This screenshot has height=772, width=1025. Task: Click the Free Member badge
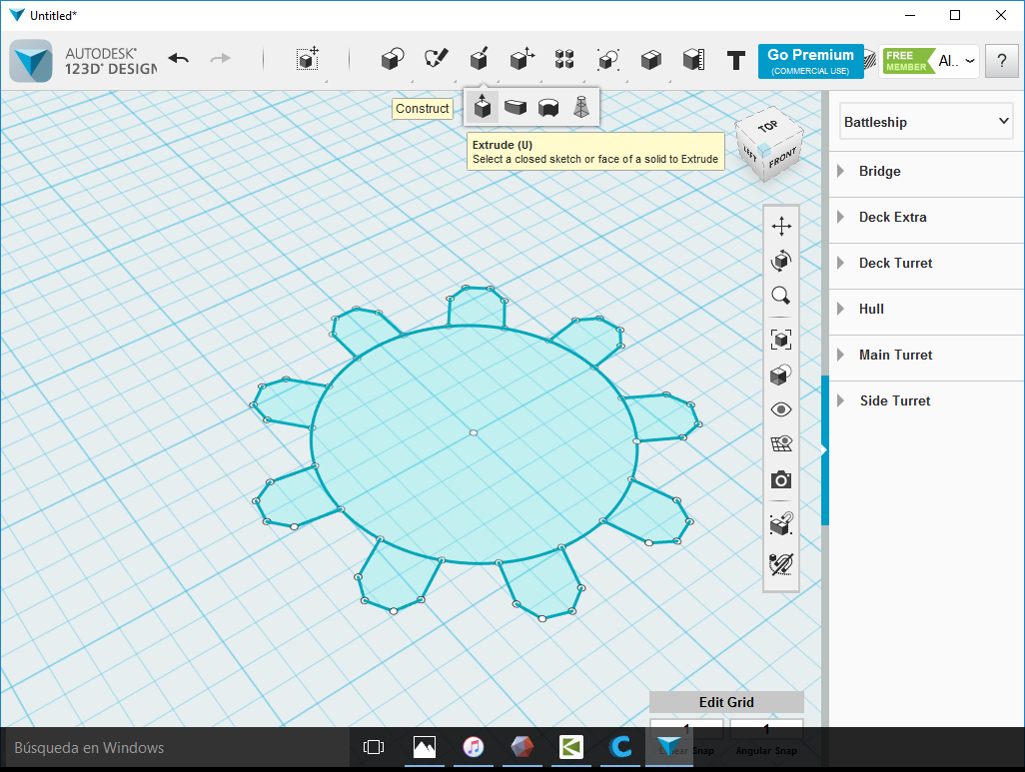(x=908, y=61)
